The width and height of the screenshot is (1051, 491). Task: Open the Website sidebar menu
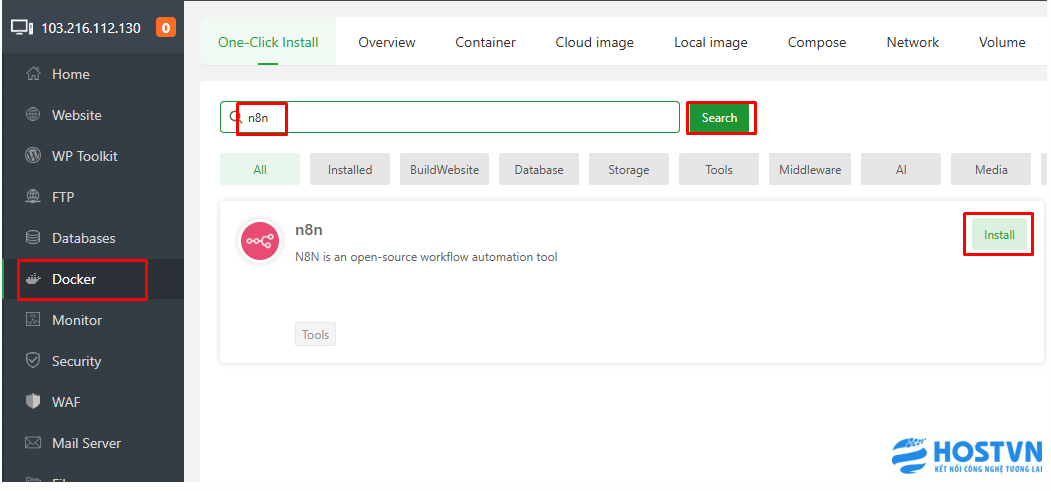coord(92,115)
